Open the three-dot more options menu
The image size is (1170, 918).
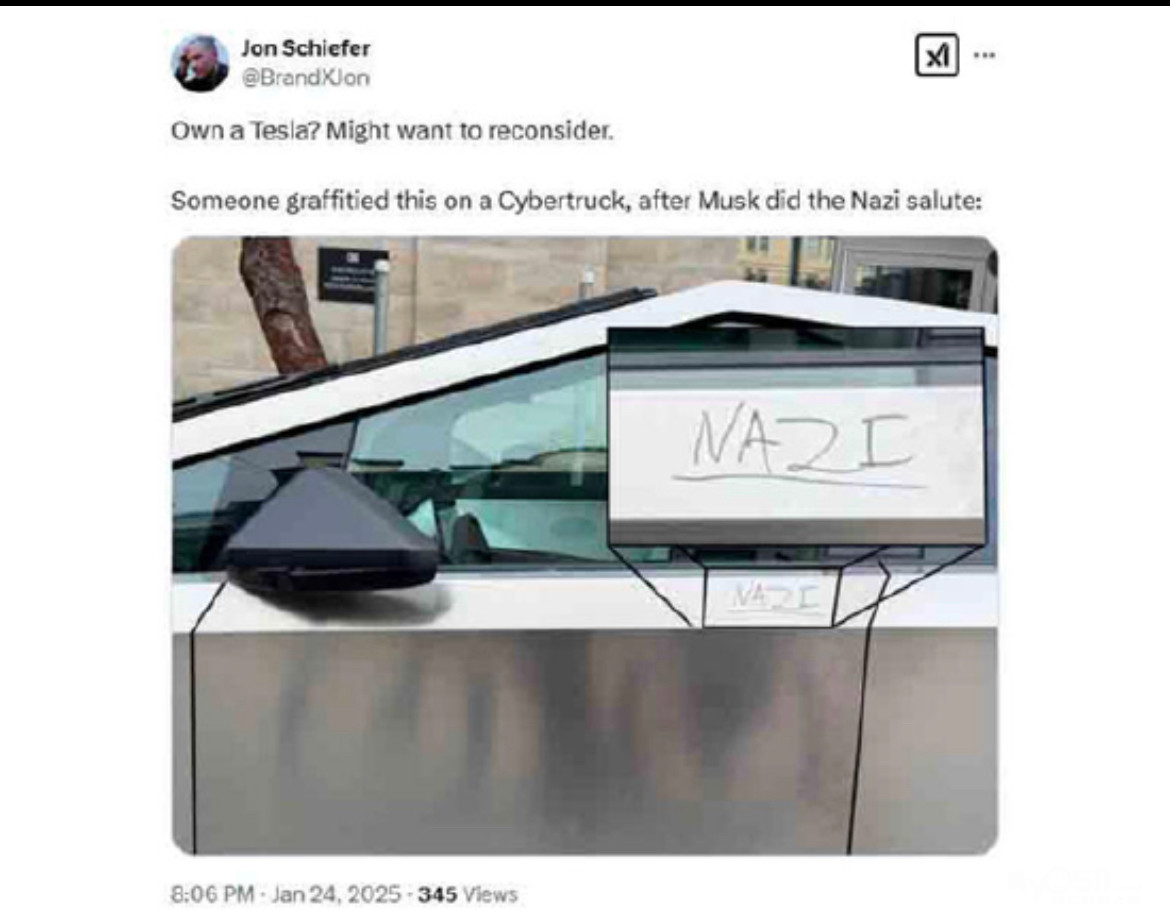(984, 54)
